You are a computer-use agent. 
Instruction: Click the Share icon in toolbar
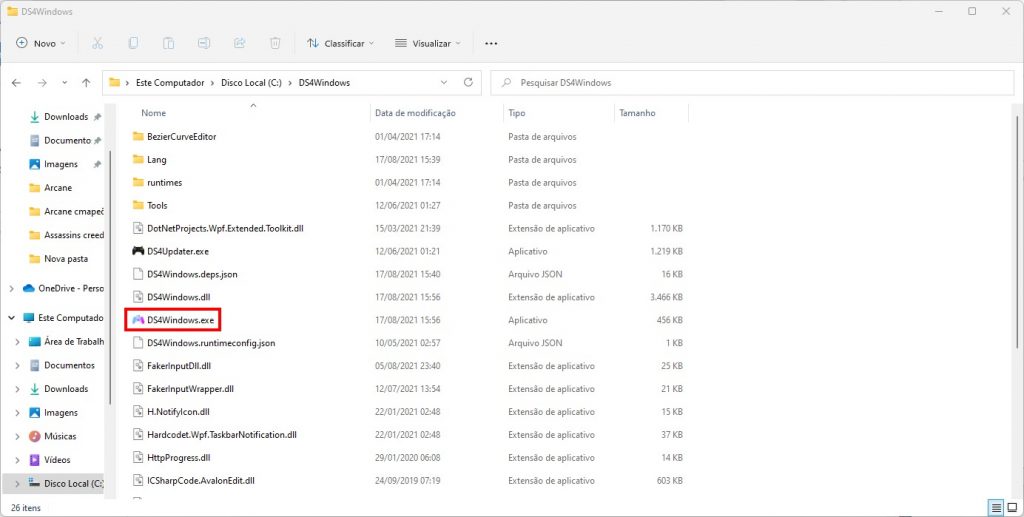pos(240,43)
